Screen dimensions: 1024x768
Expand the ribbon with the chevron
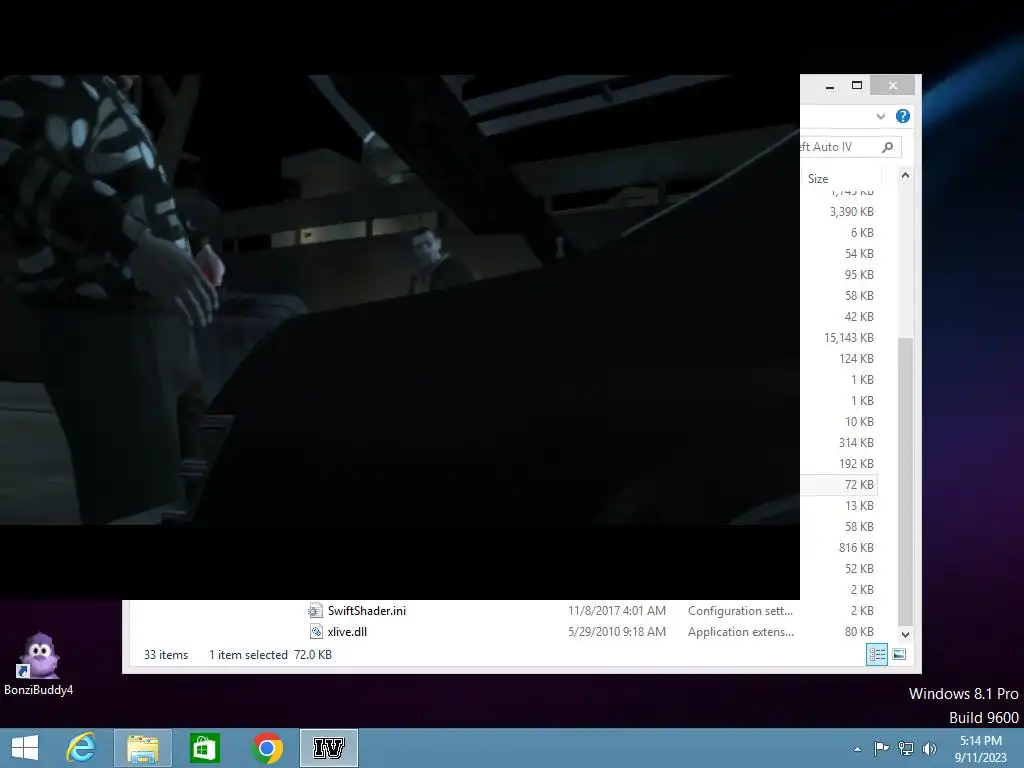[880, 116]
